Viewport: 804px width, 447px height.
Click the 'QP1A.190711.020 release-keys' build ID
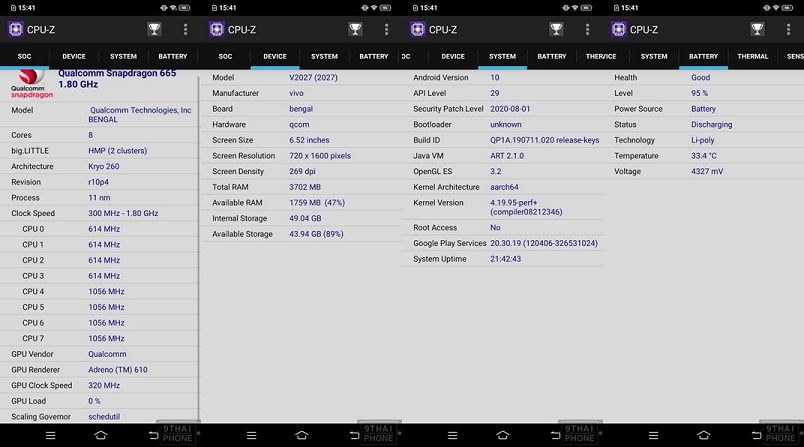(545, 140)
